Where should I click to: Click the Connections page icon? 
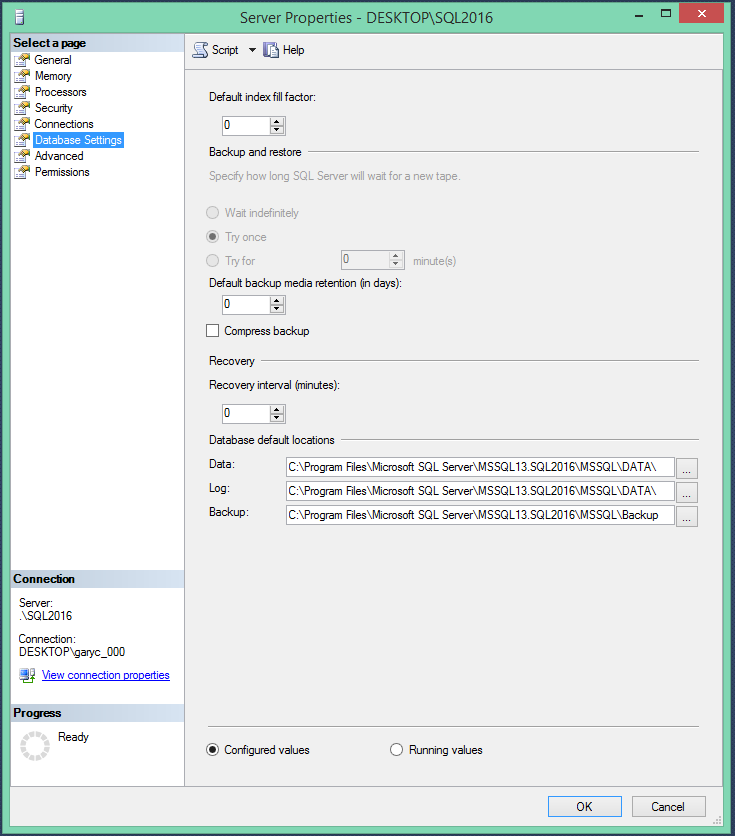tap(22, 124)
